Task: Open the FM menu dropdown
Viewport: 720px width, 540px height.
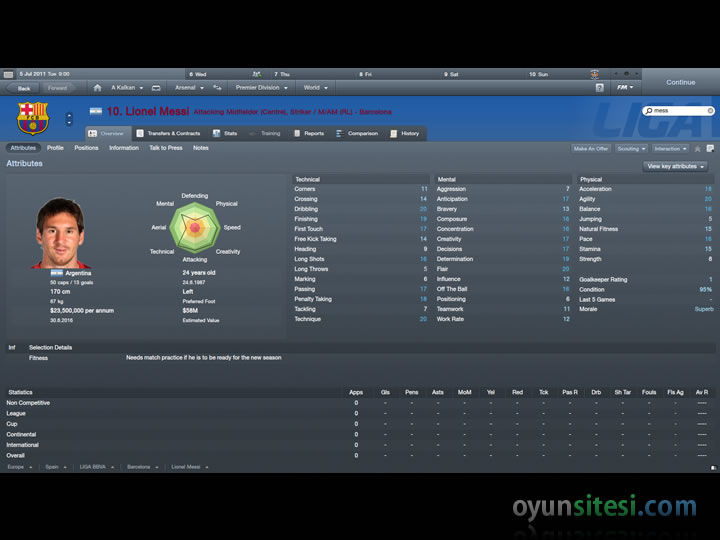Action: [x=625, y=87]
